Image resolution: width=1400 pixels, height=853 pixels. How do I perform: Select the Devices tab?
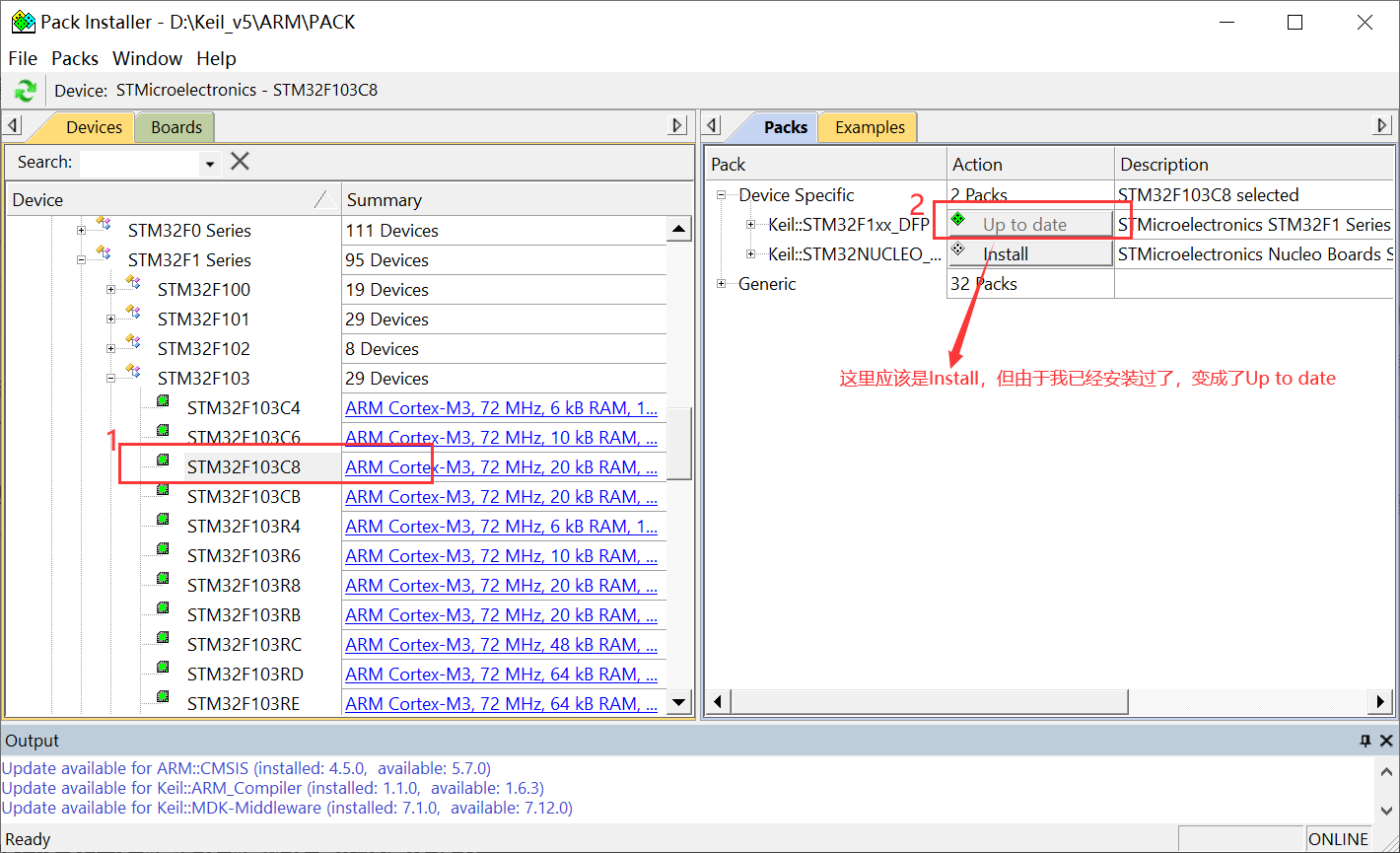point(94,127)
